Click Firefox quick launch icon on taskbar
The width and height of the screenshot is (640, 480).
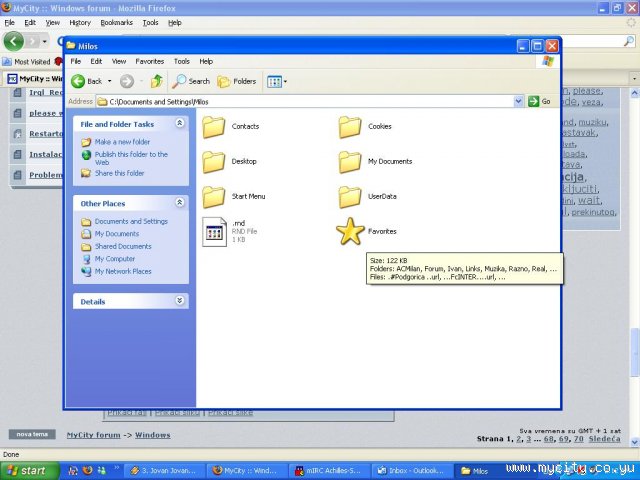coord(87,471)
